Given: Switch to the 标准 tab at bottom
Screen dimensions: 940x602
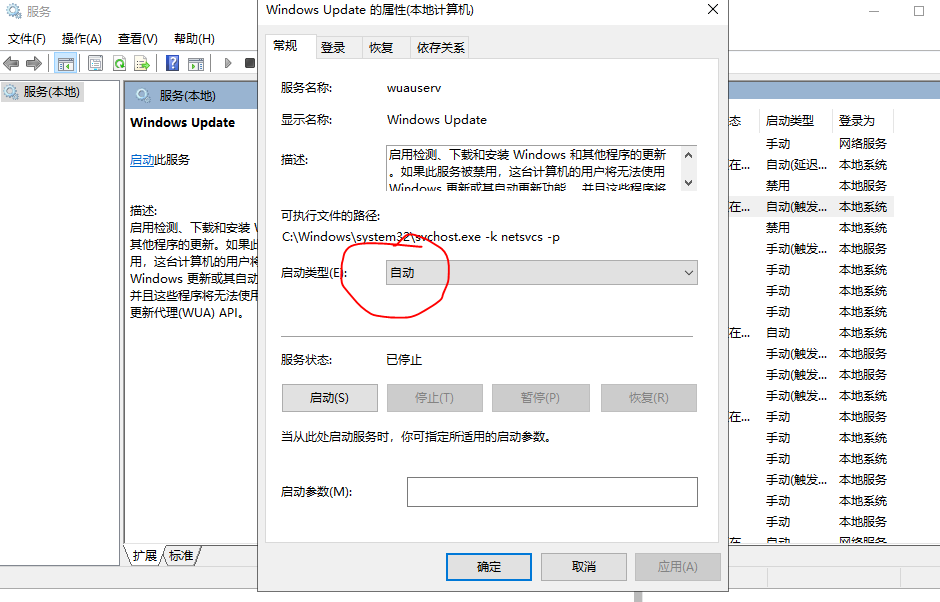Looking at the screenshot, I should coord(181,556).
